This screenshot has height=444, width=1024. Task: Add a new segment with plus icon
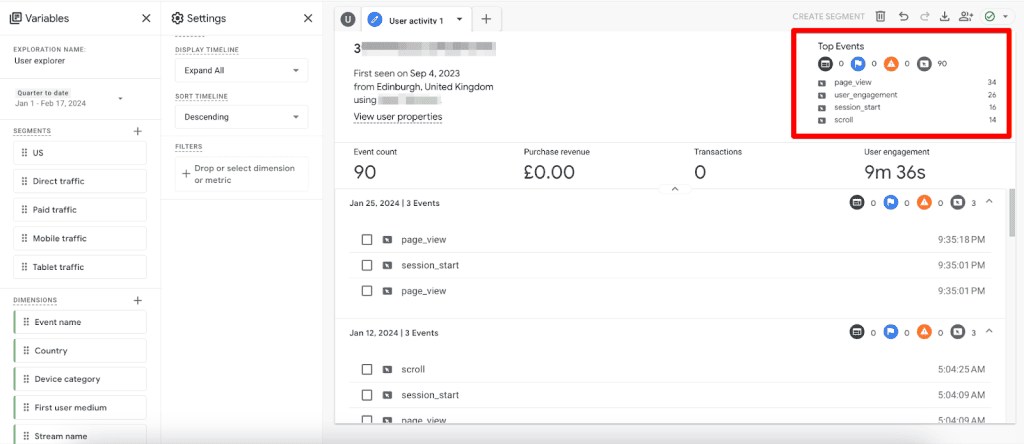[x=138, y=131]
